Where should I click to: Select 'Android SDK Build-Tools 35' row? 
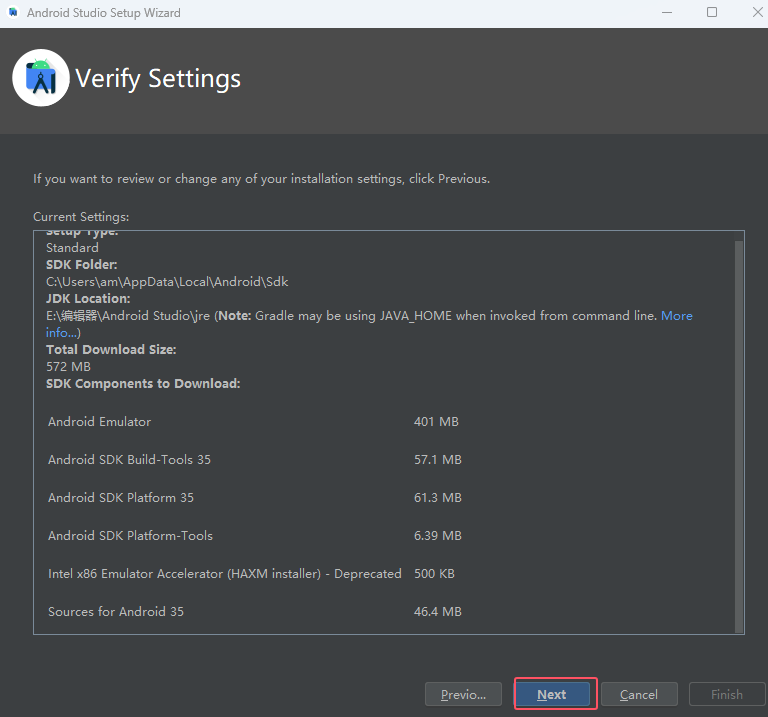tap(255, 459)
